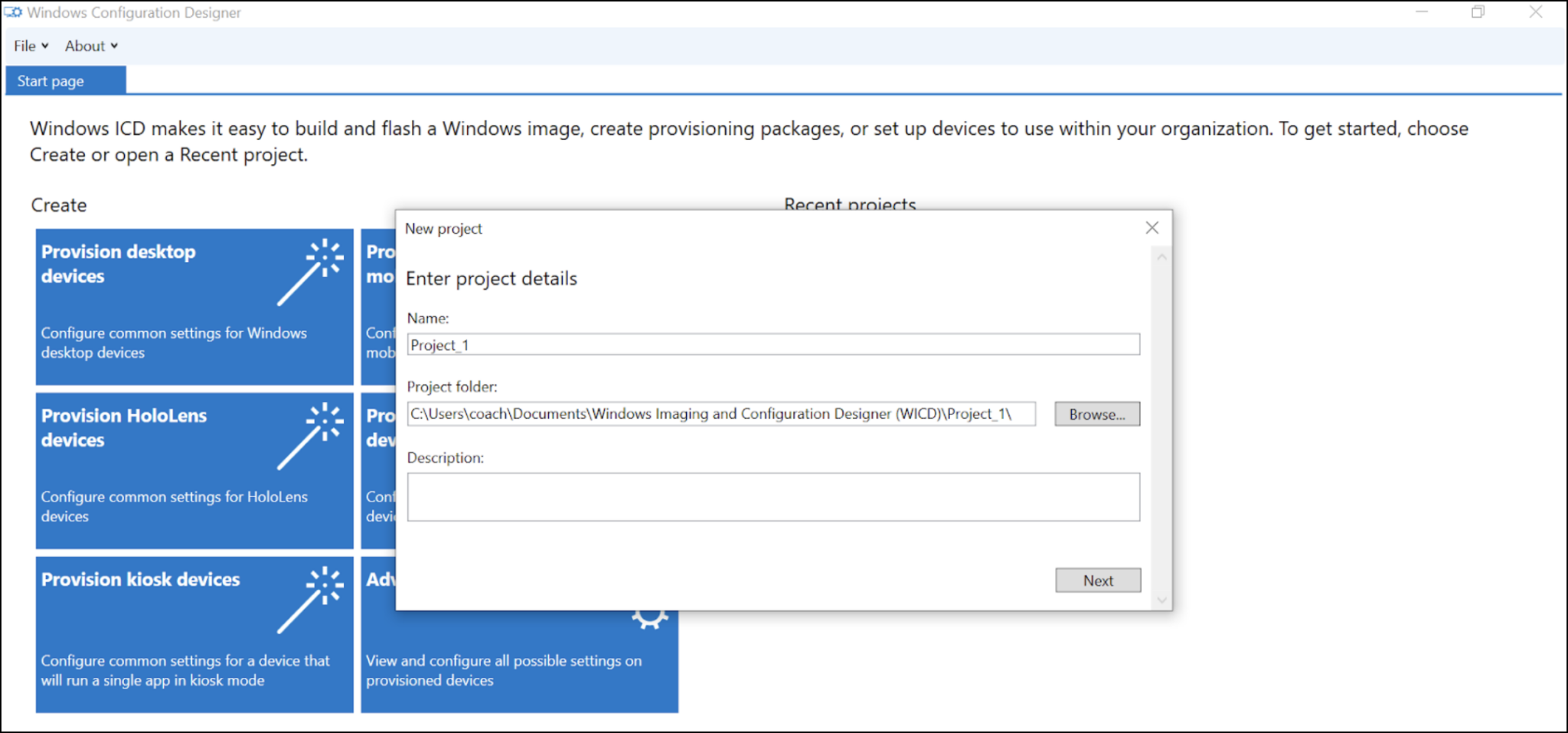This screenshot has height=733, width=1568.
Task: Open the tile reading 'View and configure all possible settings'
Action: click(x=519, y=662)
